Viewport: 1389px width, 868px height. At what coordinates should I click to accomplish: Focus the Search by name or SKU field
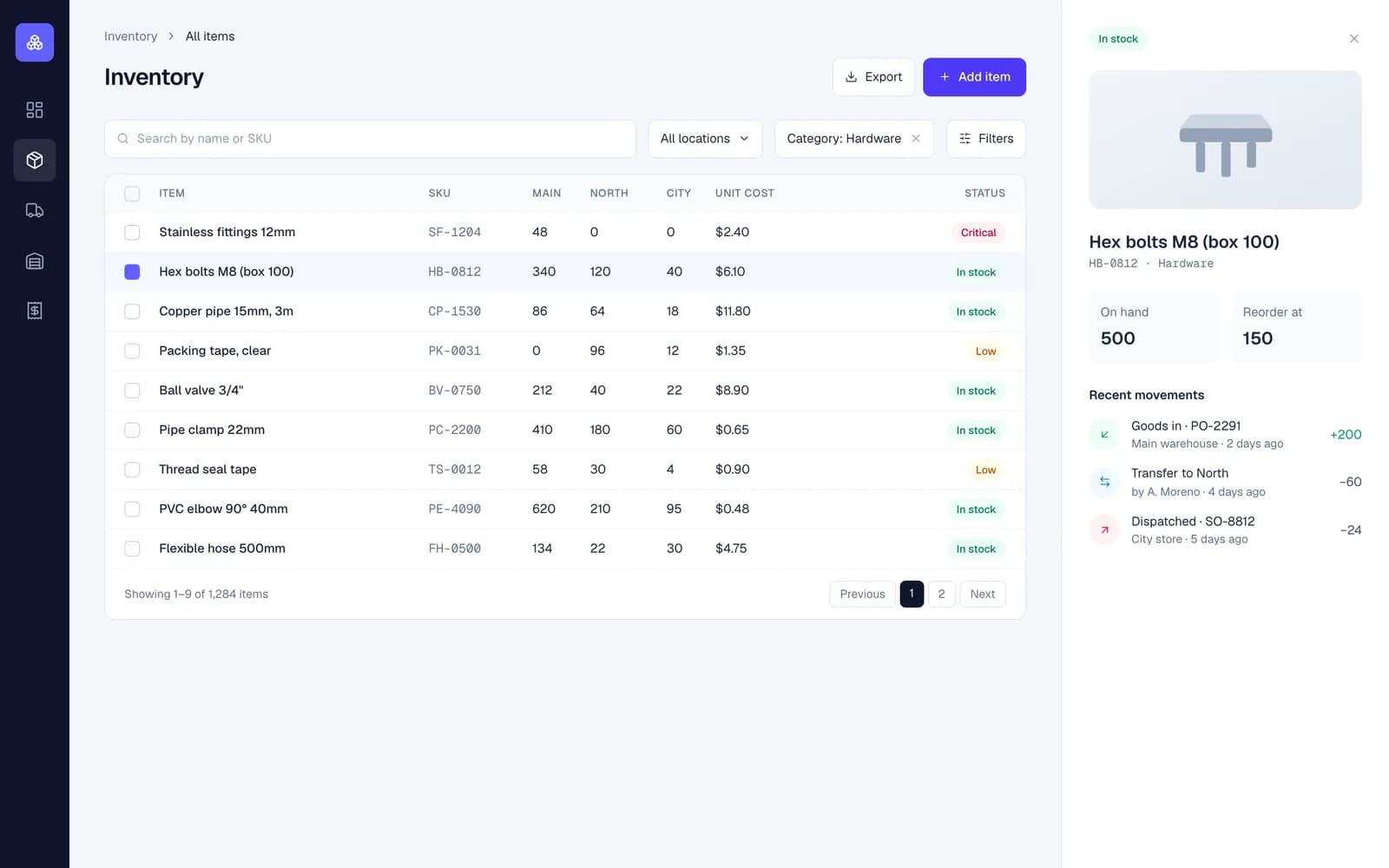point(370,139)
